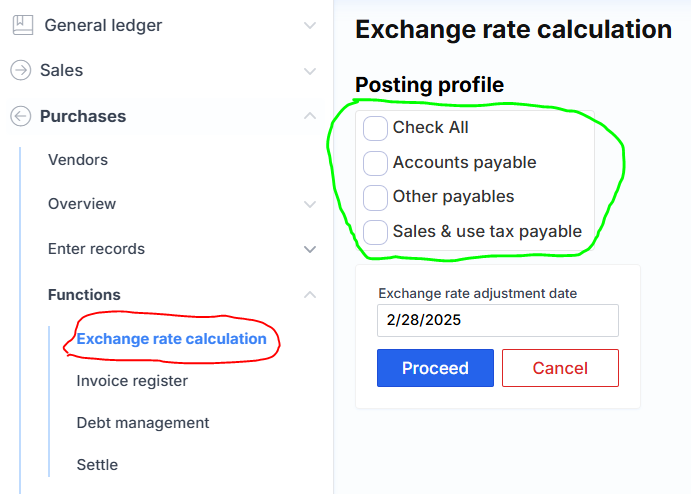Go to Invoice register
The width and height of the screenshot is (691, 494).
click(x=132, y=381)
